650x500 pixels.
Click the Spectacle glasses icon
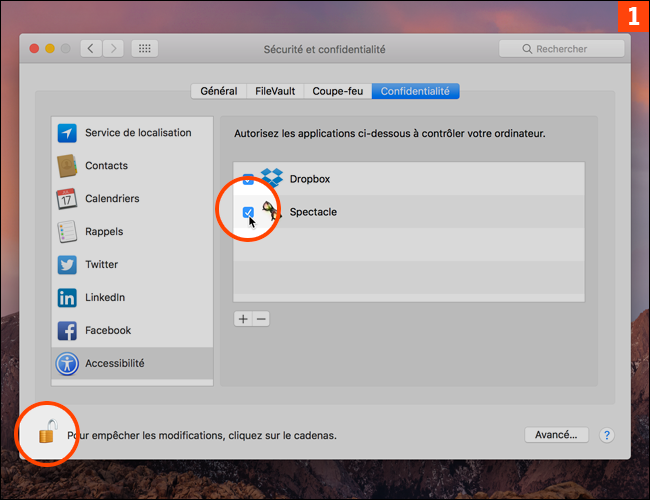pyautogui.click(x=272, y=211)
